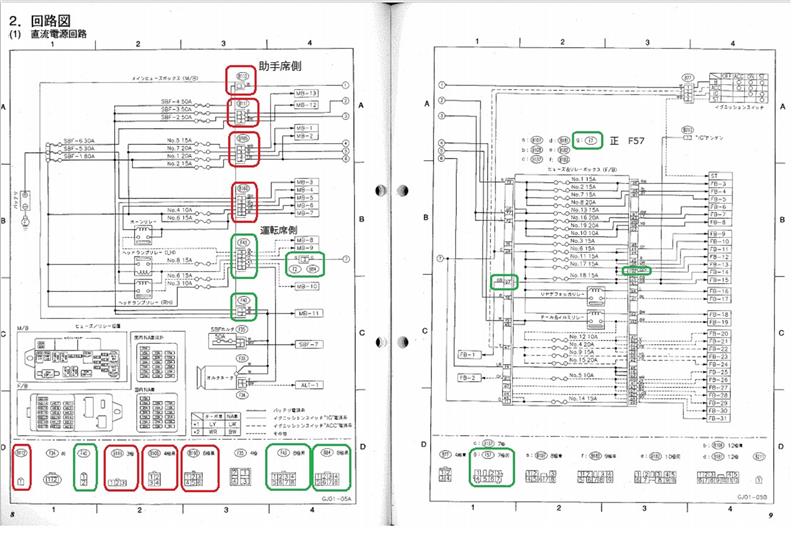Click the MB-13 terminal box
The width and height of the screenshot is (800, 533).
[x=304, y=92]
